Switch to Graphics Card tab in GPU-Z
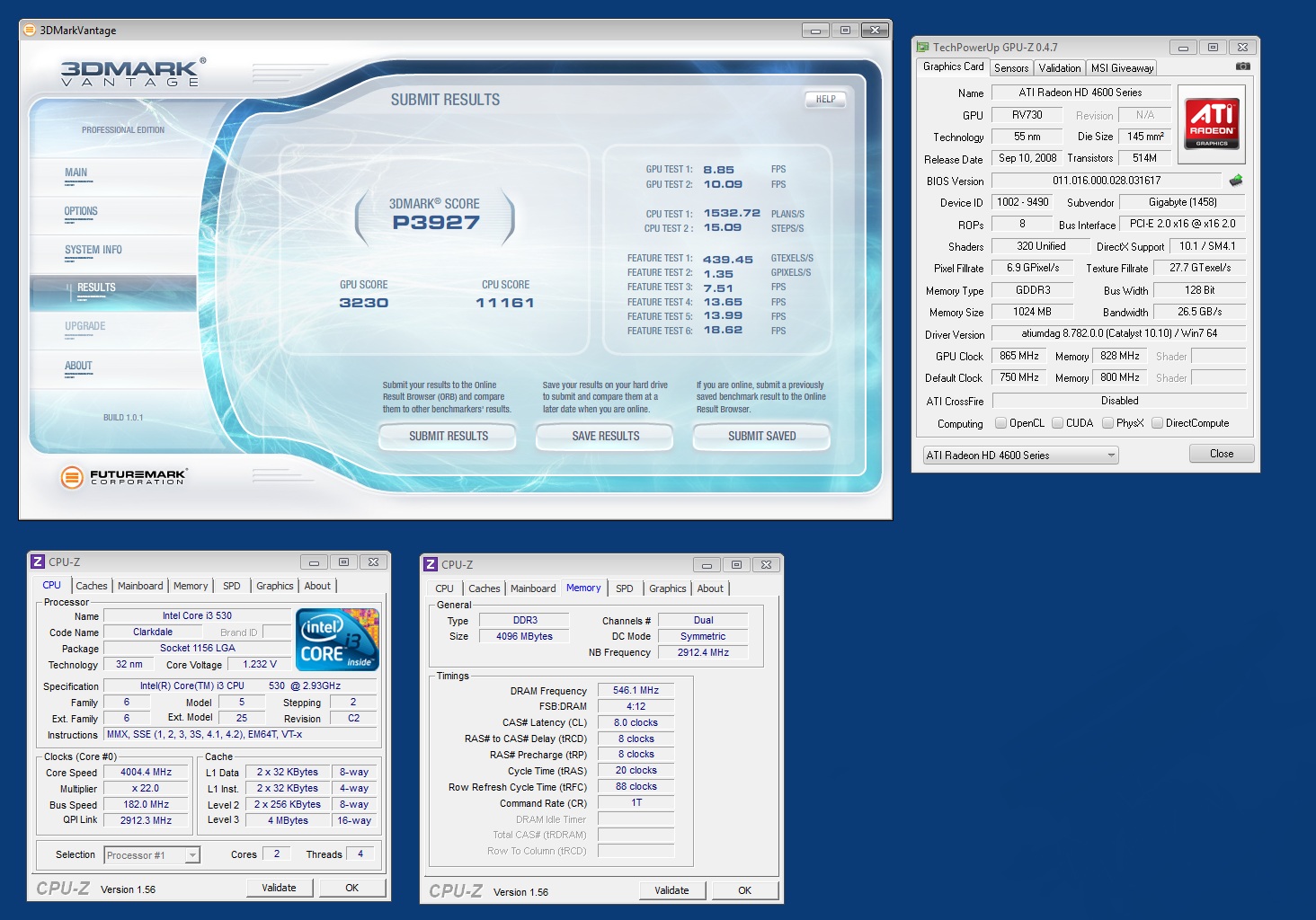Image resolution: width=1316 pixels, height=920 pixels. click(953, 66)
